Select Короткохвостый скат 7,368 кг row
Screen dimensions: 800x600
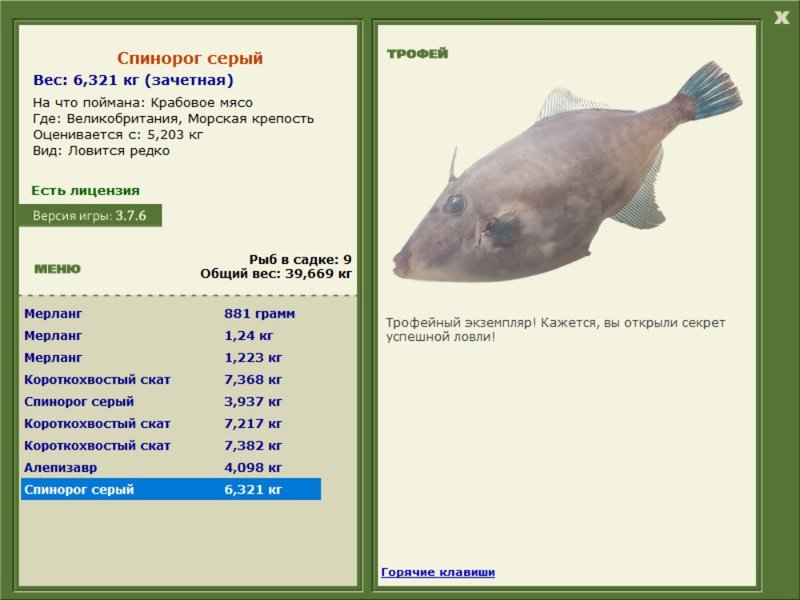click(x=171, y=380)
